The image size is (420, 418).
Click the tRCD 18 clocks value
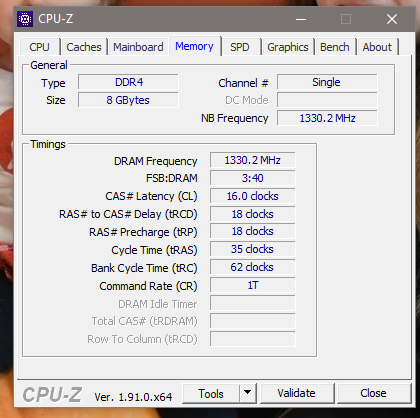coord(253,214)
